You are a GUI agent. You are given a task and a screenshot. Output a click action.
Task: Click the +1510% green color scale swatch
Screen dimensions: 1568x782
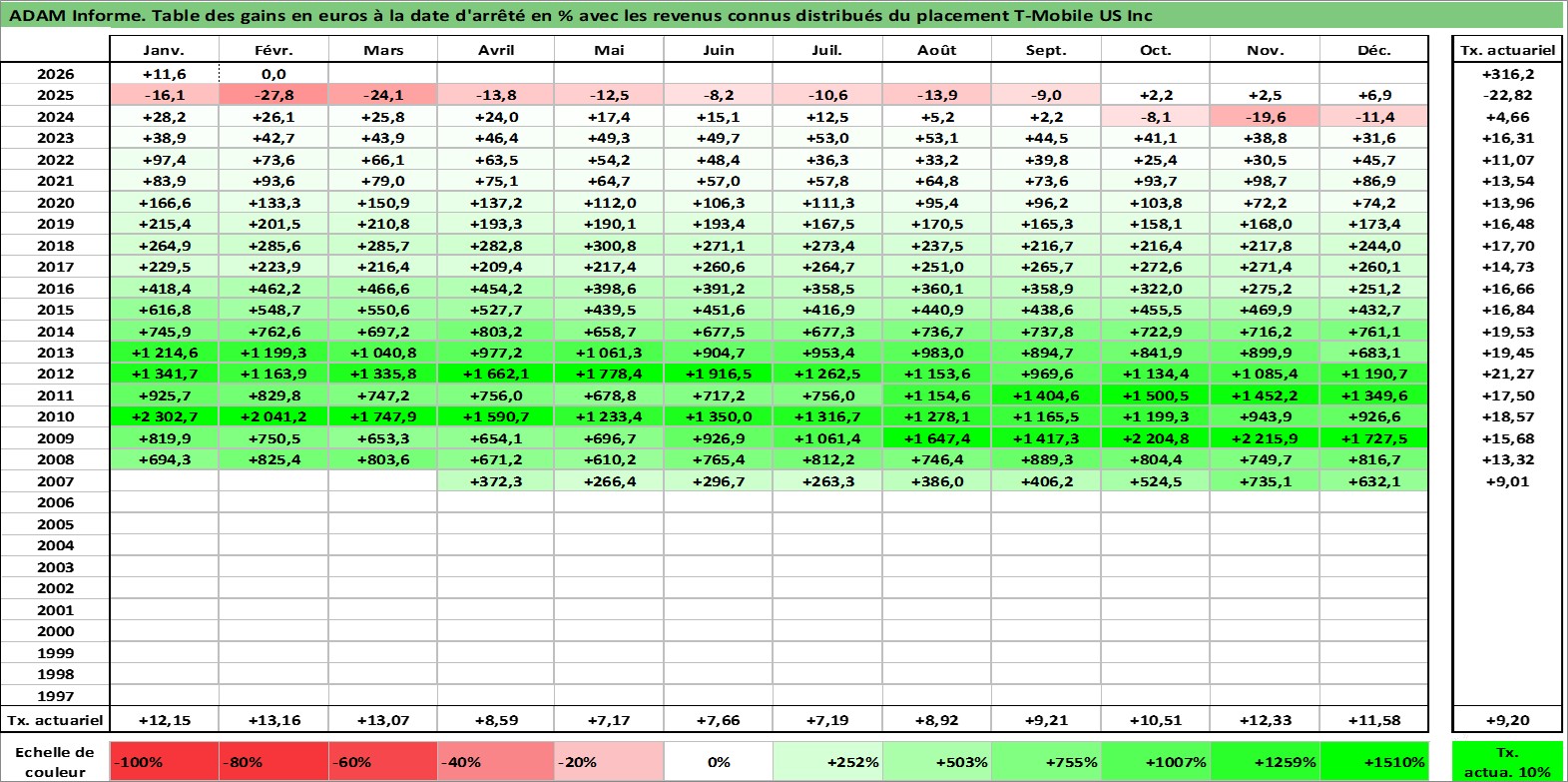[1374, 761]
